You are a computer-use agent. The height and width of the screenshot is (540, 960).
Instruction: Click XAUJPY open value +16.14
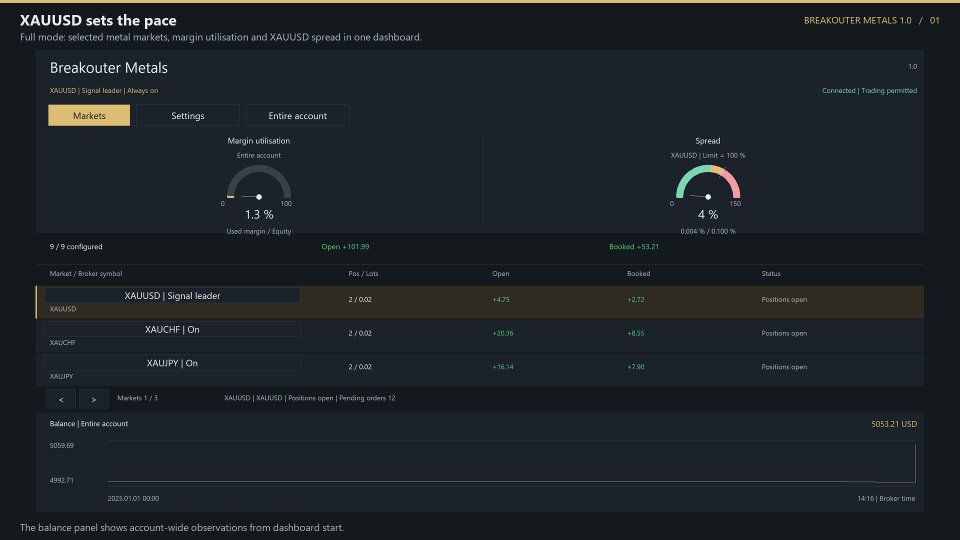pyautogui.click(x=503, y=367)
